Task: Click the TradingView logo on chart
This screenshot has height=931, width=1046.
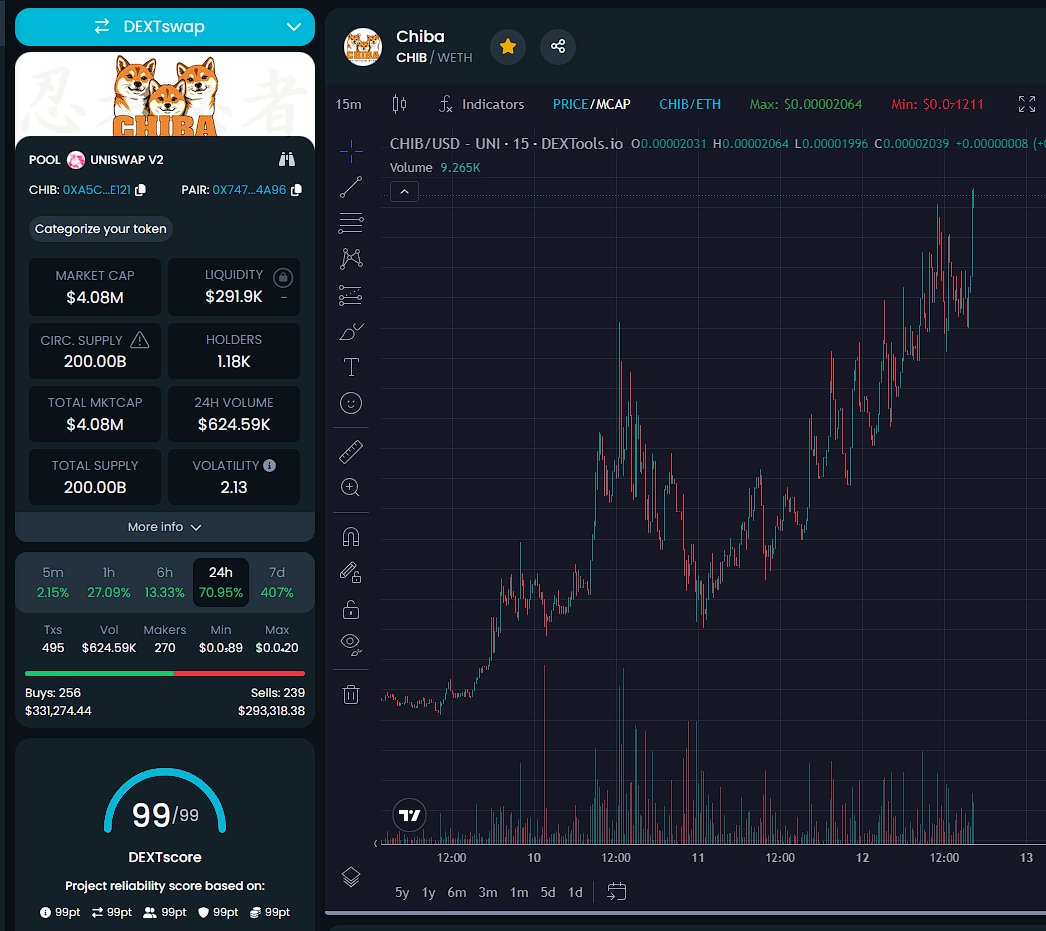Action: 409,815
